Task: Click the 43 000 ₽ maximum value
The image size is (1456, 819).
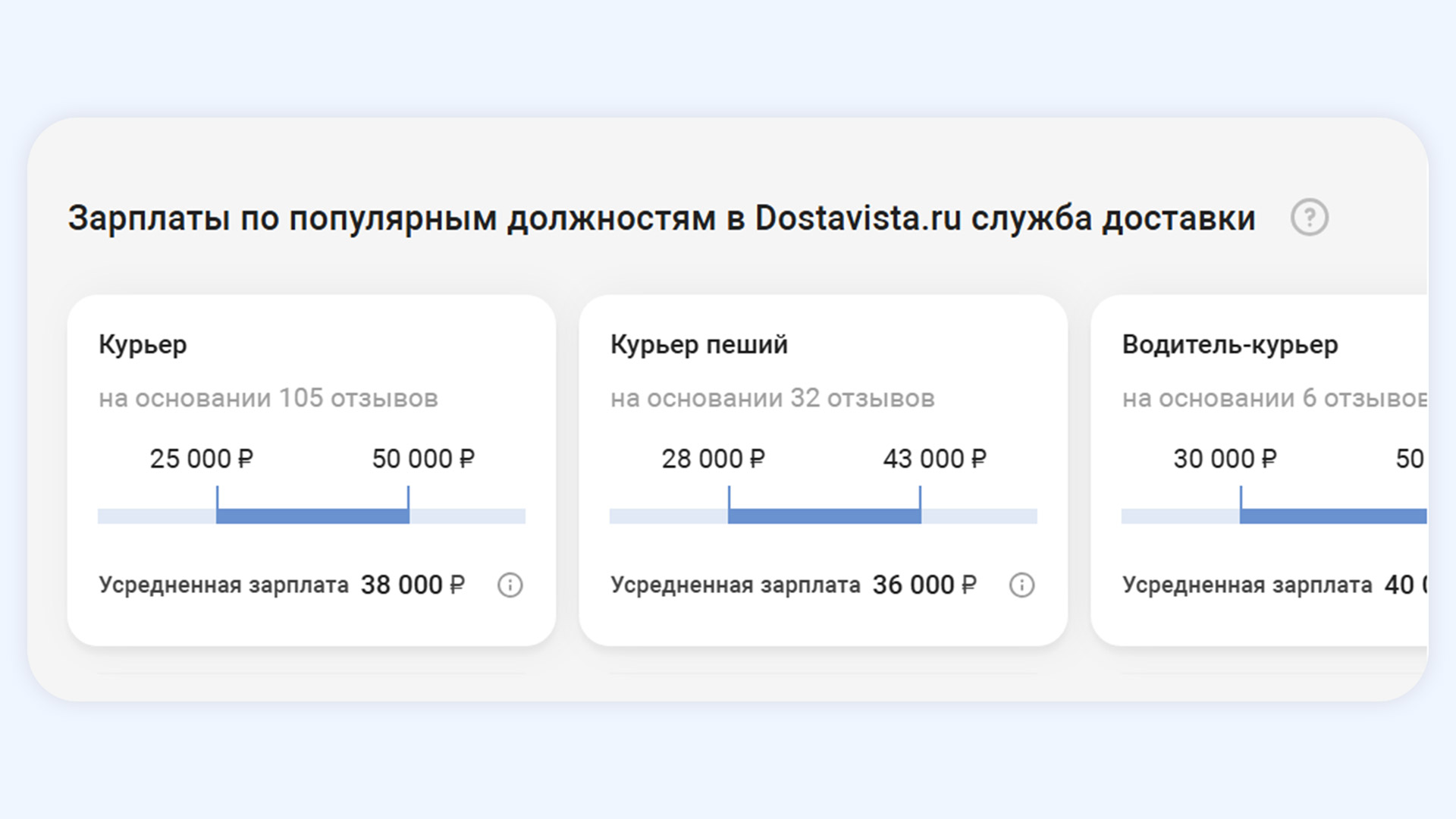Action: (x=935, y=459)
